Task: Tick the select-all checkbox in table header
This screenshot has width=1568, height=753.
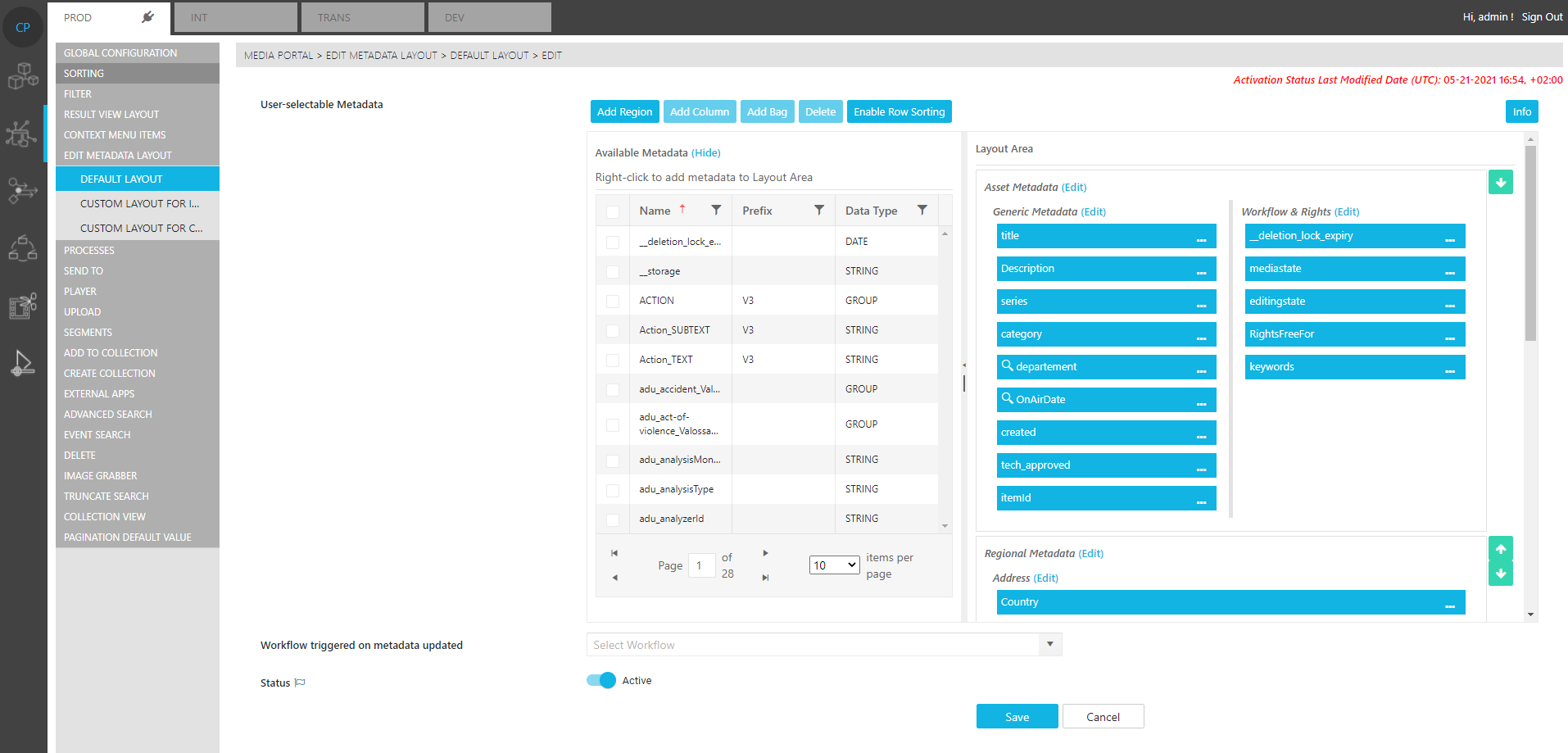Action: pyautogui.click(x=613, y=211)
